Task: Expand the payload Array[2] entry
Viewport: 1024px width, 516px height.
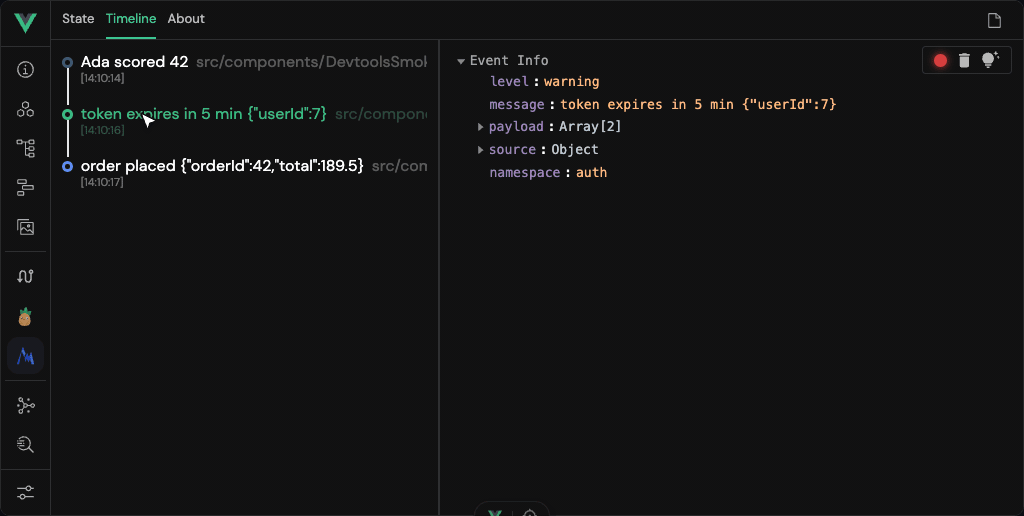Action: (x=481, y=127)
